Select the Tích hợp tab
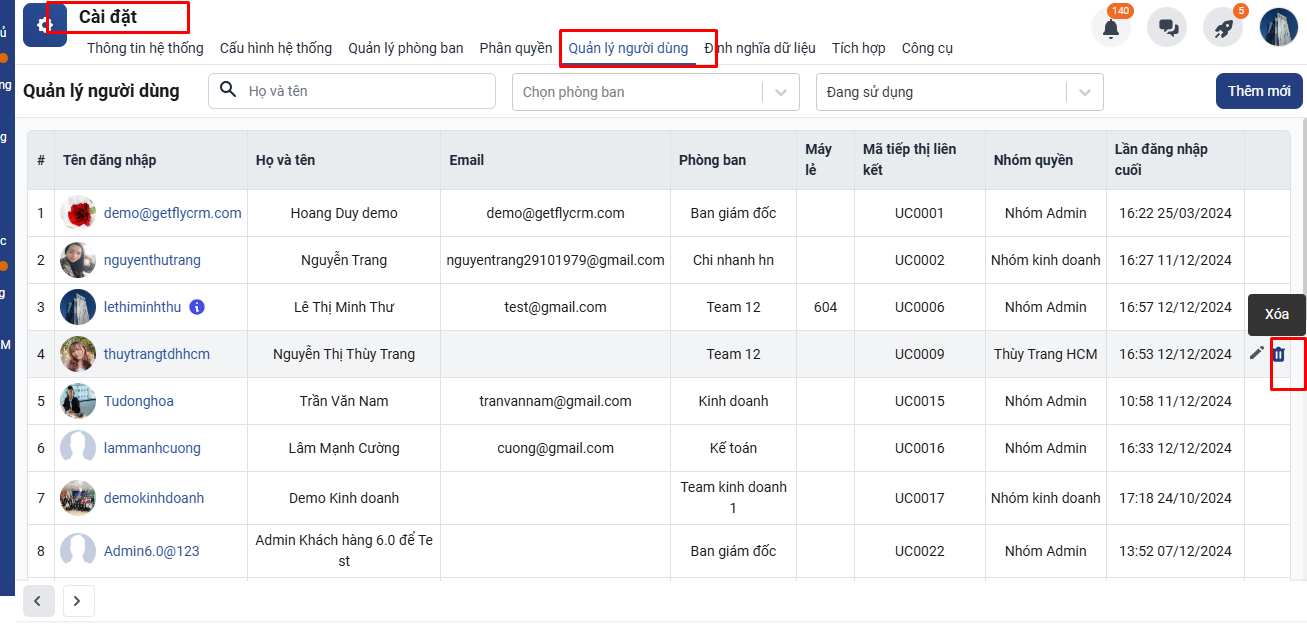 pos(858,48)
